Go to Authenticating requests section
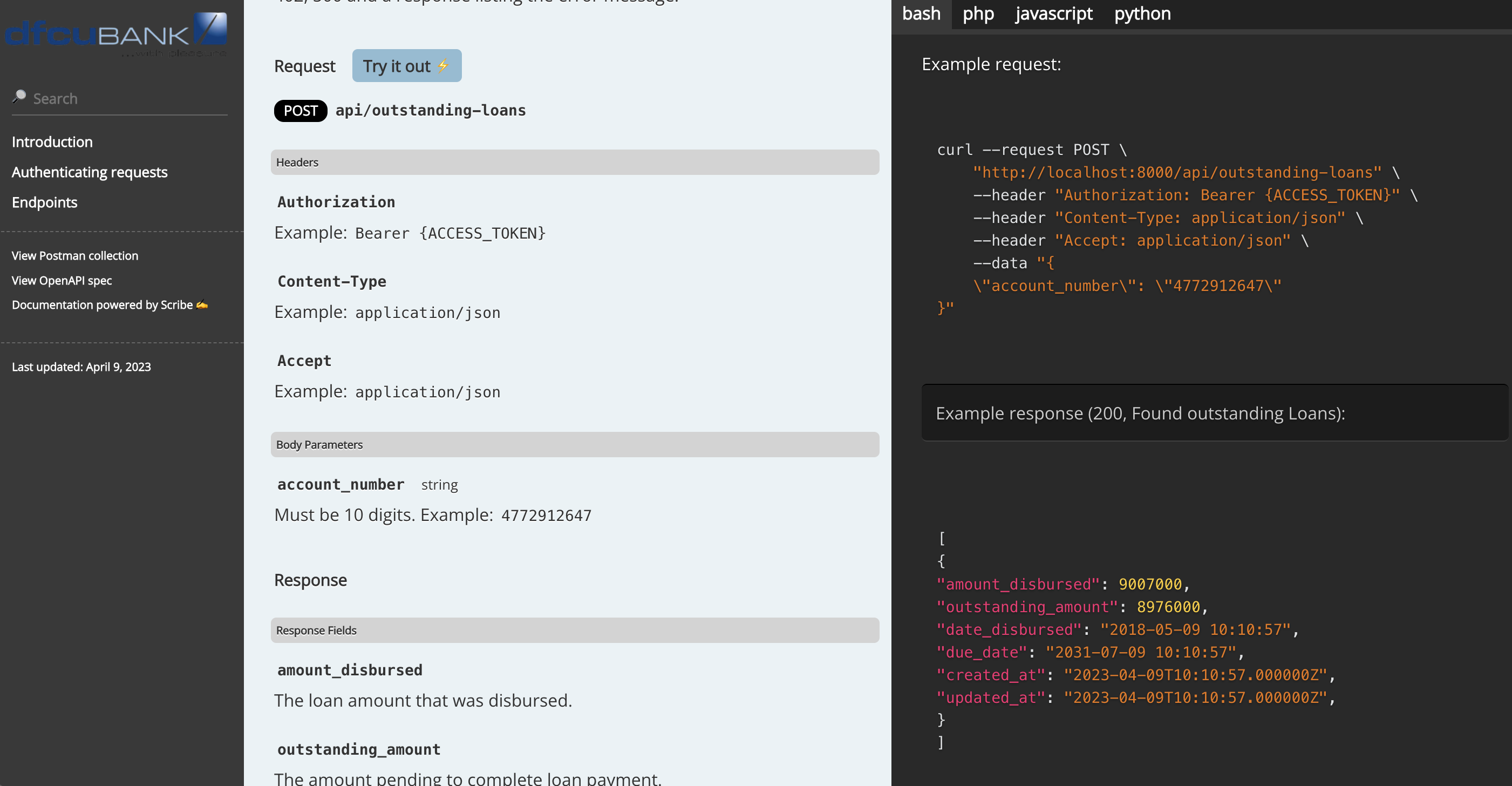 (89, 172)
